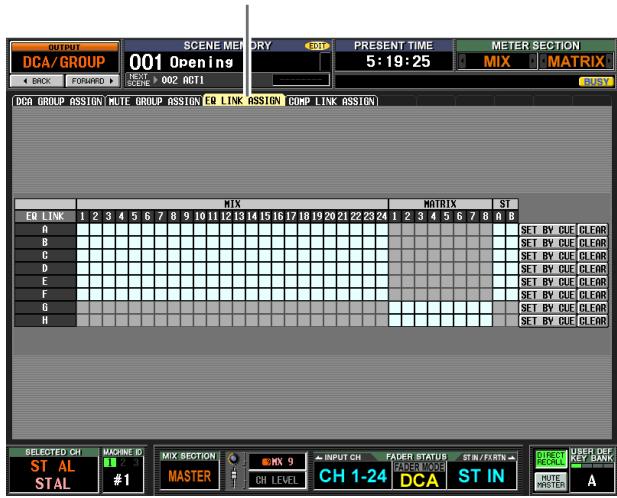The image size is (617, 498).
Task: Toggle the MUTE MASTER button
Action: pyautogui.click(x=550, y=481)
